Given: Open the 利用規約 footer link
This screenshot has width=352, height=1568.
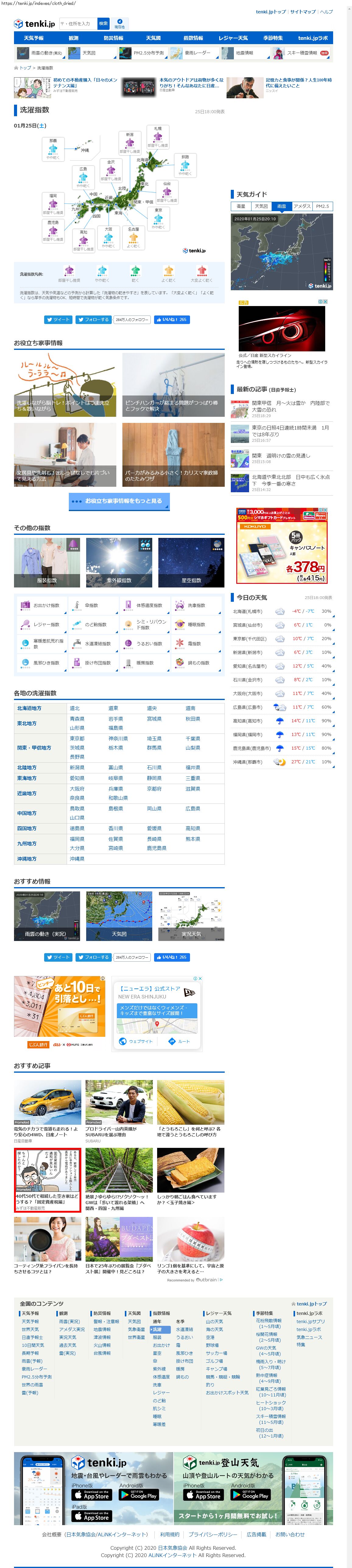Looking at the screenshot, I should (169, 1535).
